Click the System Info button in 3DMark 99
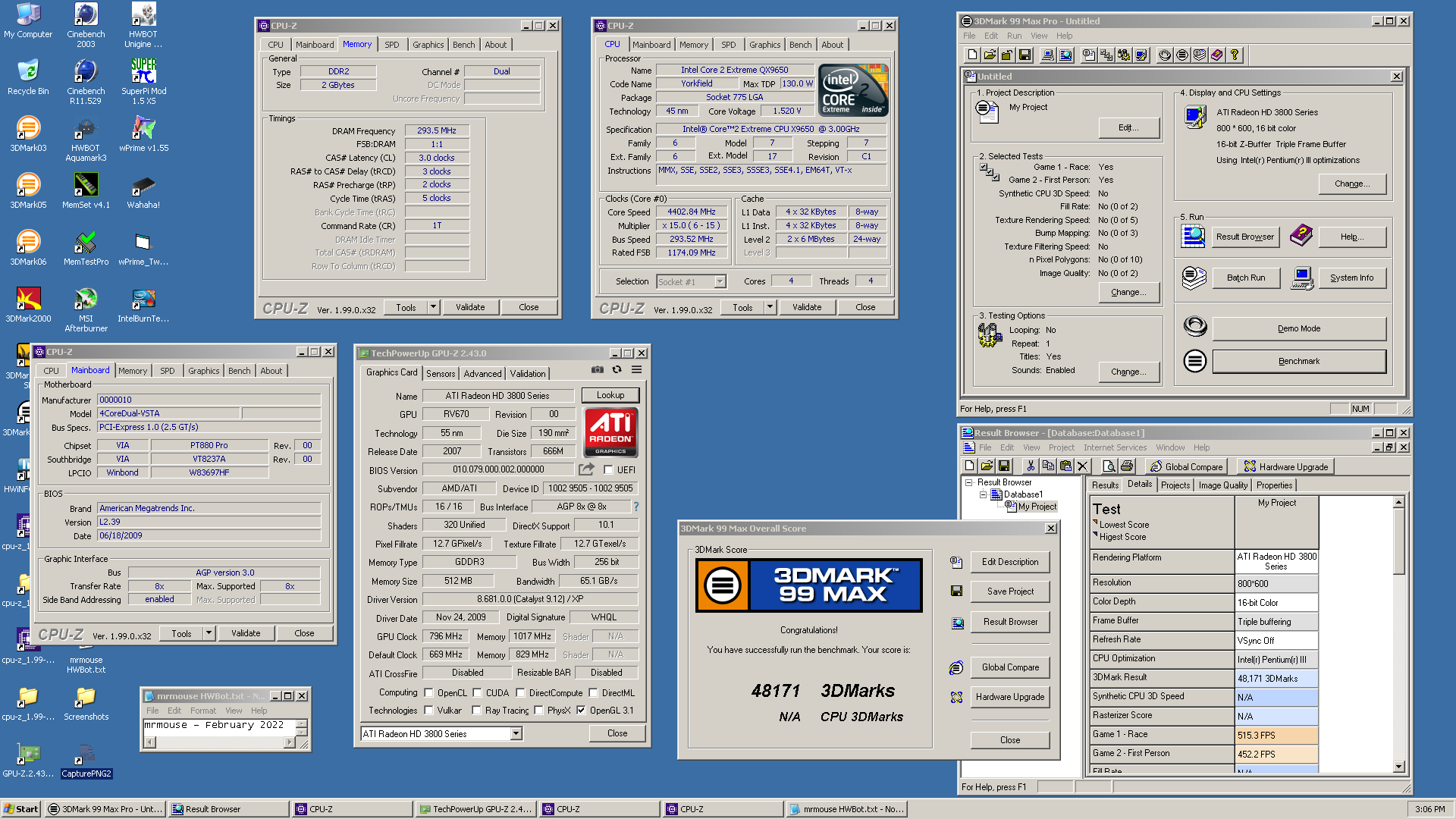This screenshot has width=1456, height=819. 1351,278
